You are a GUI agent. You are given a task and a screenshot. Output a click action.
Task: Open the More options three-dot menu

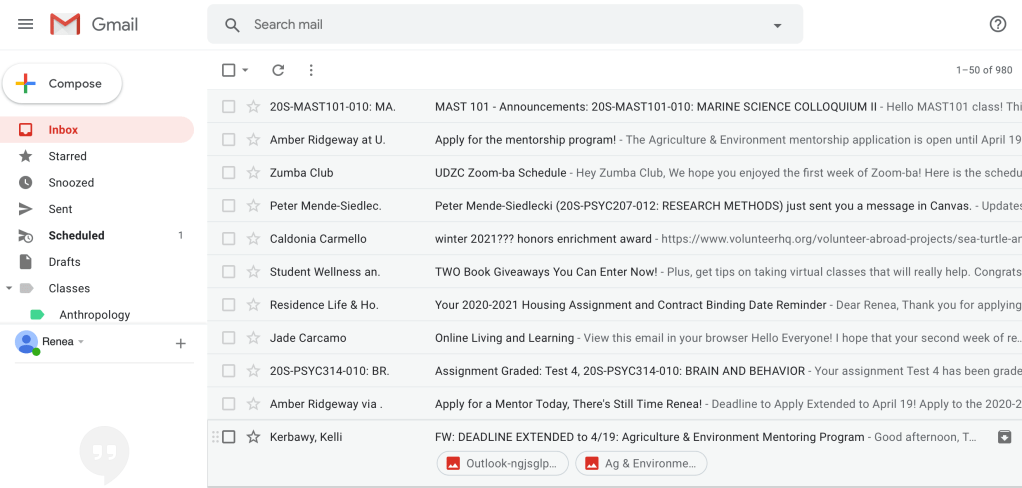pyautogui.click(x=311, y=70)
